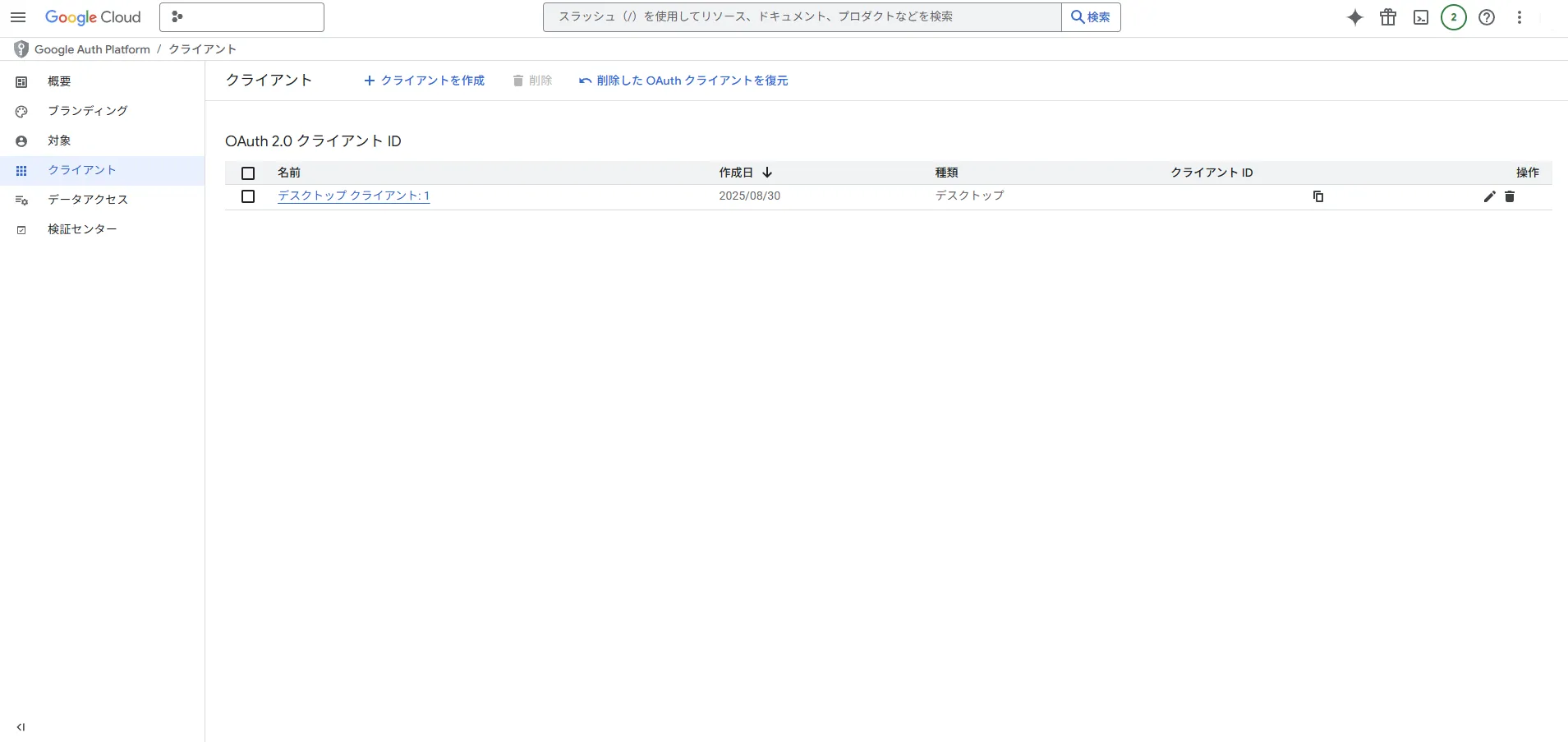This screenshot has width=1568, height=742.
Task: Click the Google Auth Platform shield icon
Action: [21, 49]
